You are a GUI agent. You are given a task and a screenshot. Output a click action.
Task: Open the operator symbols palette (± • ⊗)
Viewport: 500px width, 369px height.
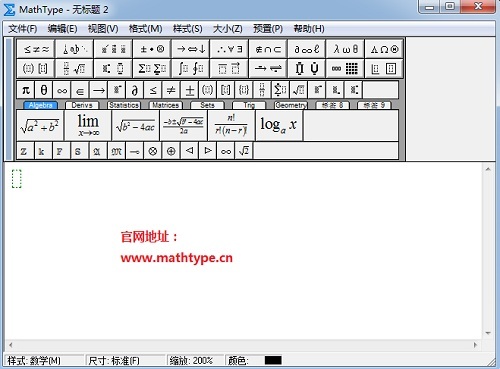pyautogui.click(x=152, y=49)
